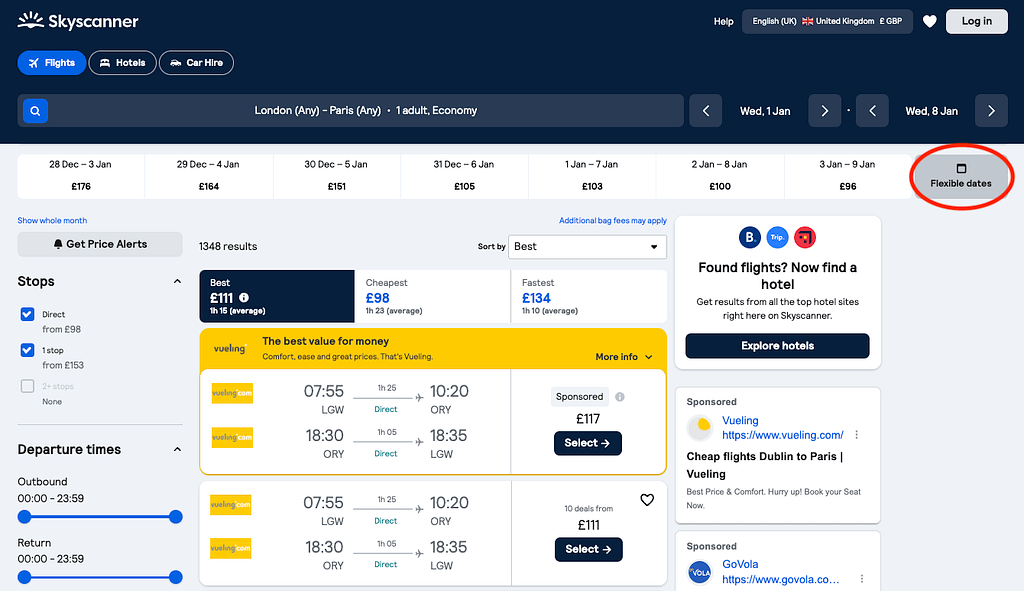The width and height of the screenshot is (1024, 591).
Task: Collapse the Stops filter section
Action: 177,281
